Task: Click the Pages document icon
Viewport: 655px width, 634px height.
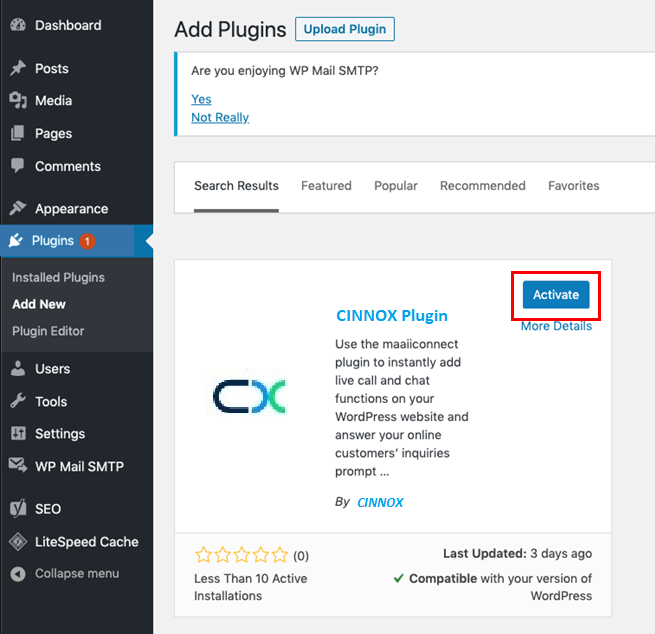Action: click(x=18, y=133)
